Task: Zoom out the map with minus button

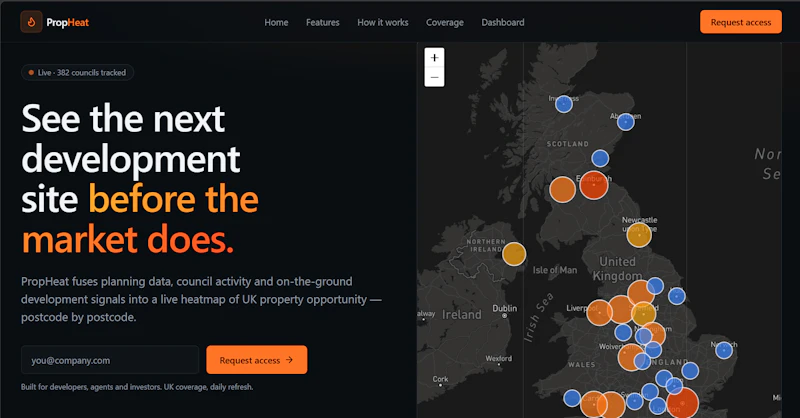Action: click(434, 77)
